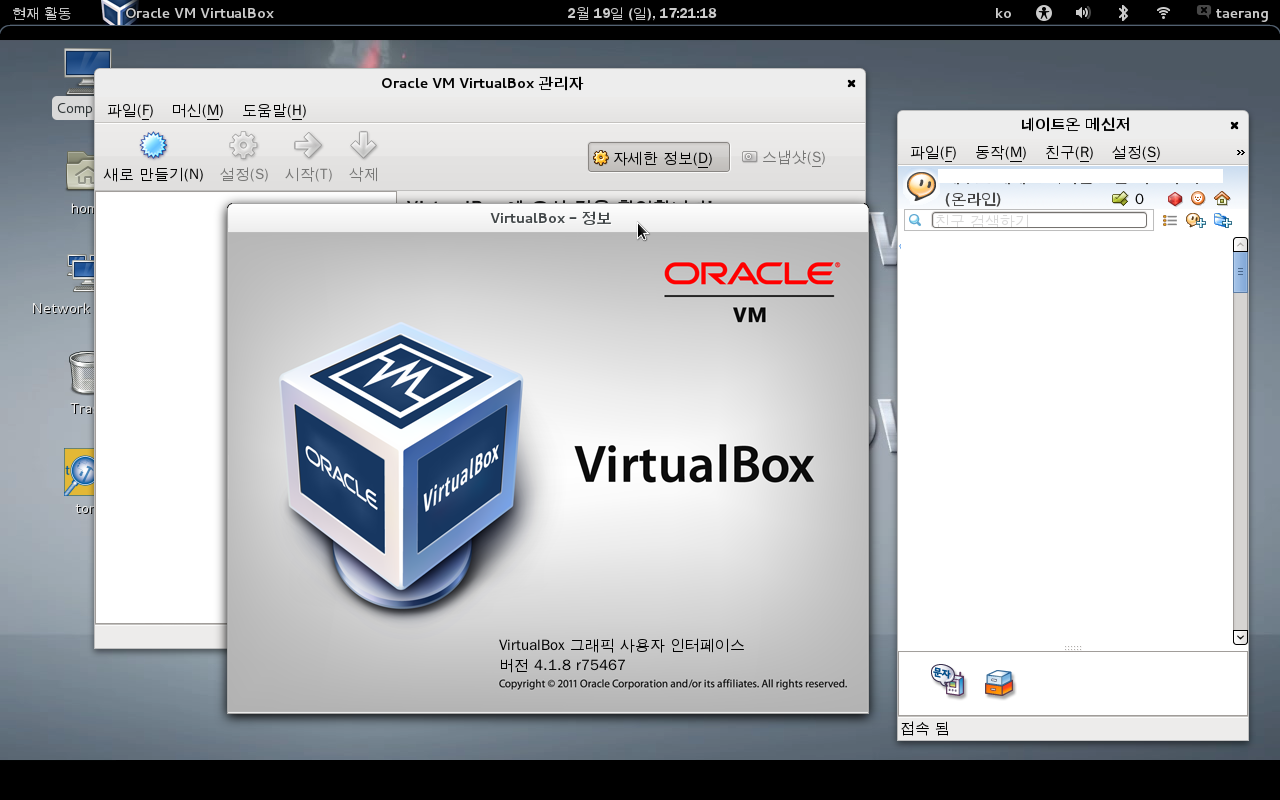This screenshot has width=1280, height=800.
Task: Open the taerang user menu
Action: point(1231,13)
